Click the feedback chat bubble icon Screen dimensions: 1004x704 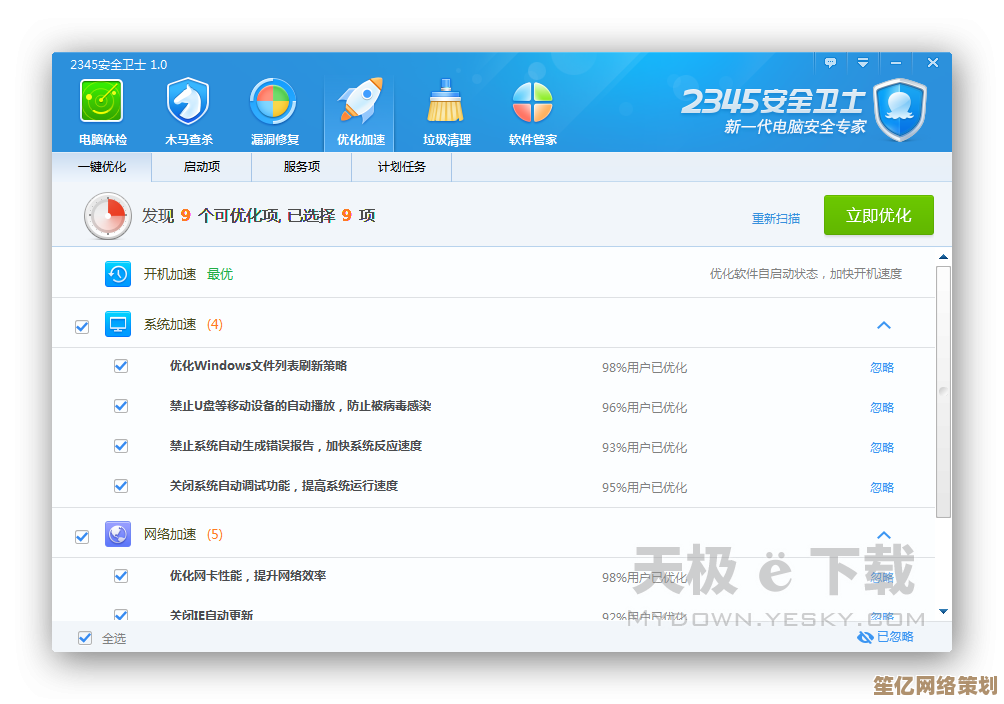(830, 63)
